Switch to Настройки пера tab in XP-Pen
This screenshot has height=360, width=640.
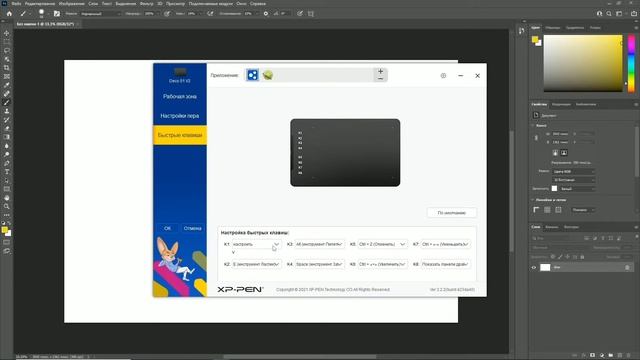click(x=180, y=116)
